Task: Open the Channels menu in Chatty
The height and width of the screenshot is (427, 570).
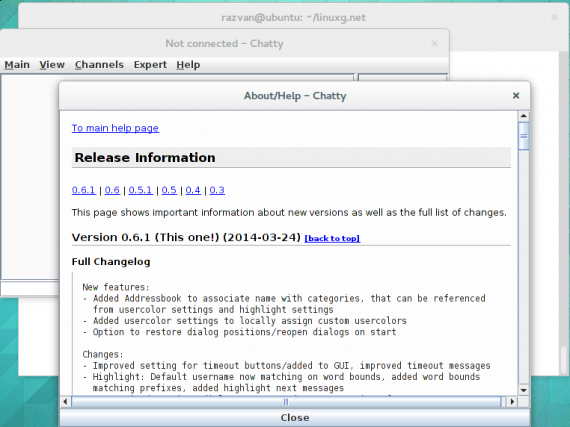Action: [99, 65]
